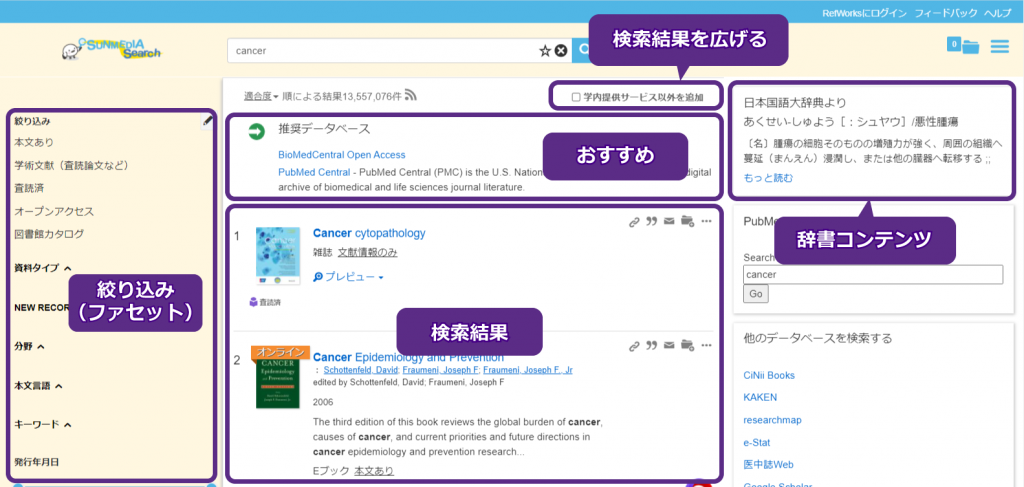Click the RSS feed icon beside result count
Viewport: 1024px width, 487px height.
(x=411, y=95)
